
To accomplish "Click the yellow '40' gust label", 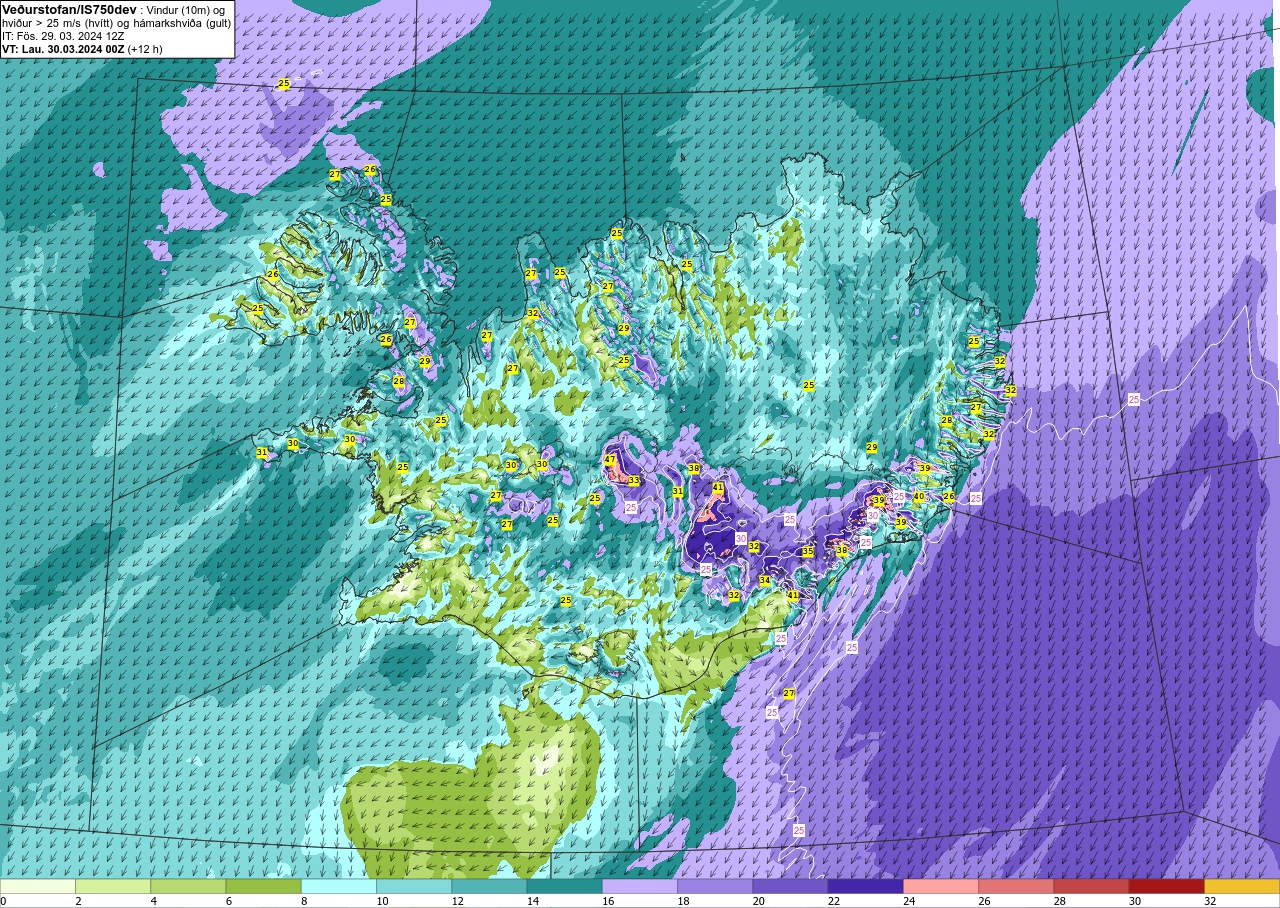I will [x=919, y=496].
